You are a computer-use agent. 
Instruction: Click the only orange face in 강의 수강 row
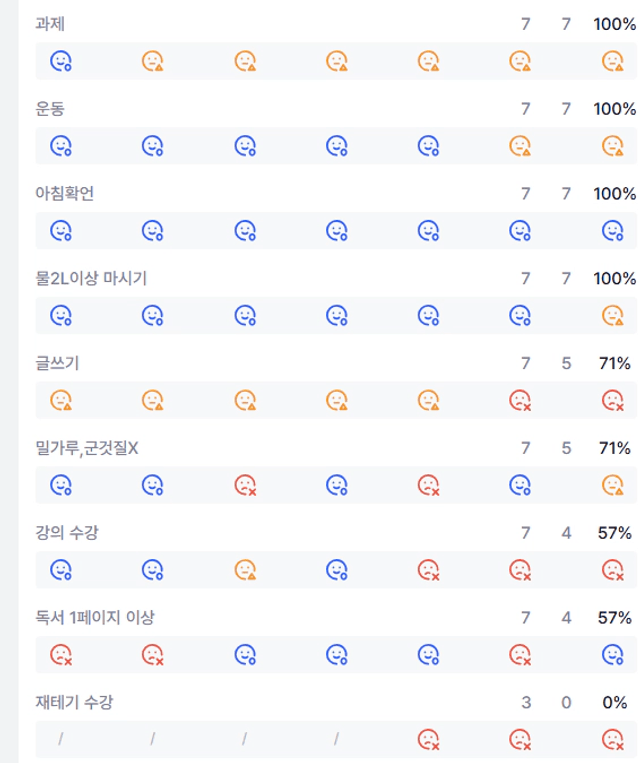[245, 570]
